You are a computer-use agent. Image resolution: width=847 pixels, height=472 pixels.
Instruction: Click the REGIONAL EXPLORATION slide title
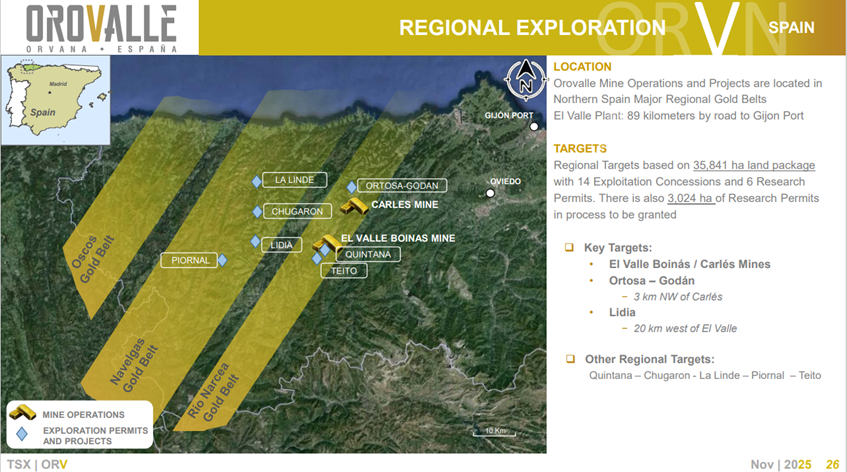point(532,28)
